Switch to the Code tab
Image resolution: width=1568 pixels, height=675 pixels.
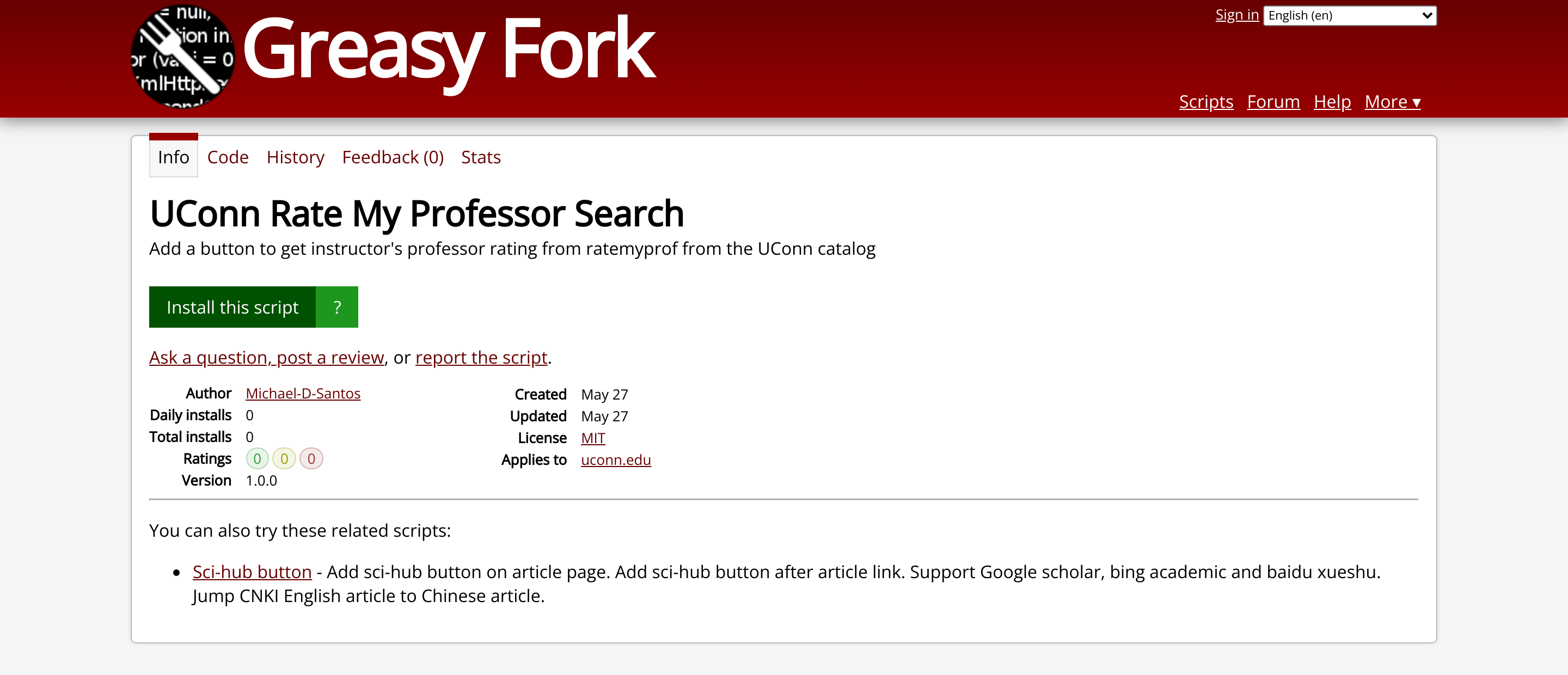[228, 157]
